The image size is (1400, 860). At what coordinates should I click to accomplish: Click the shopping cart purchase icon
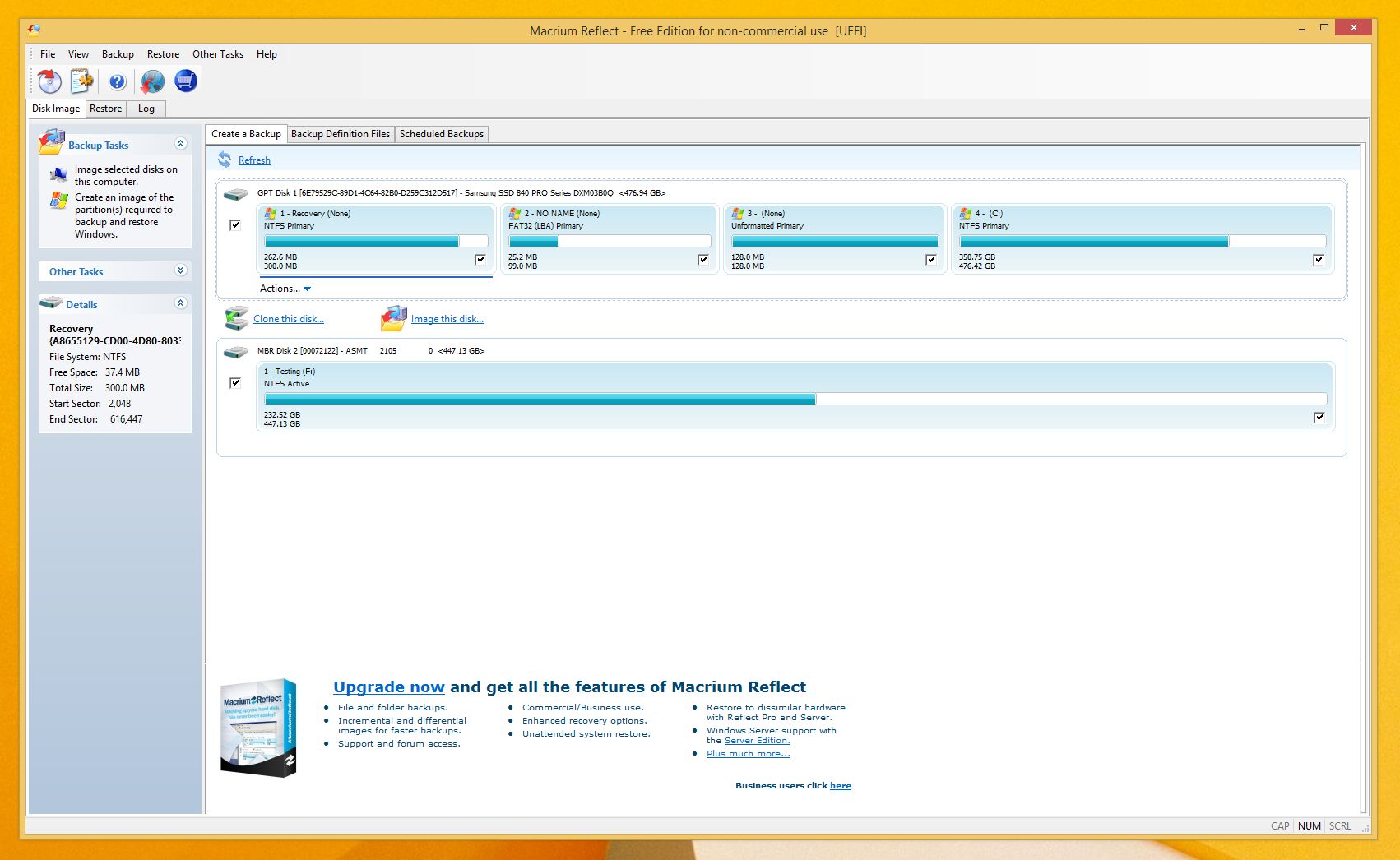tap(186, 81)
